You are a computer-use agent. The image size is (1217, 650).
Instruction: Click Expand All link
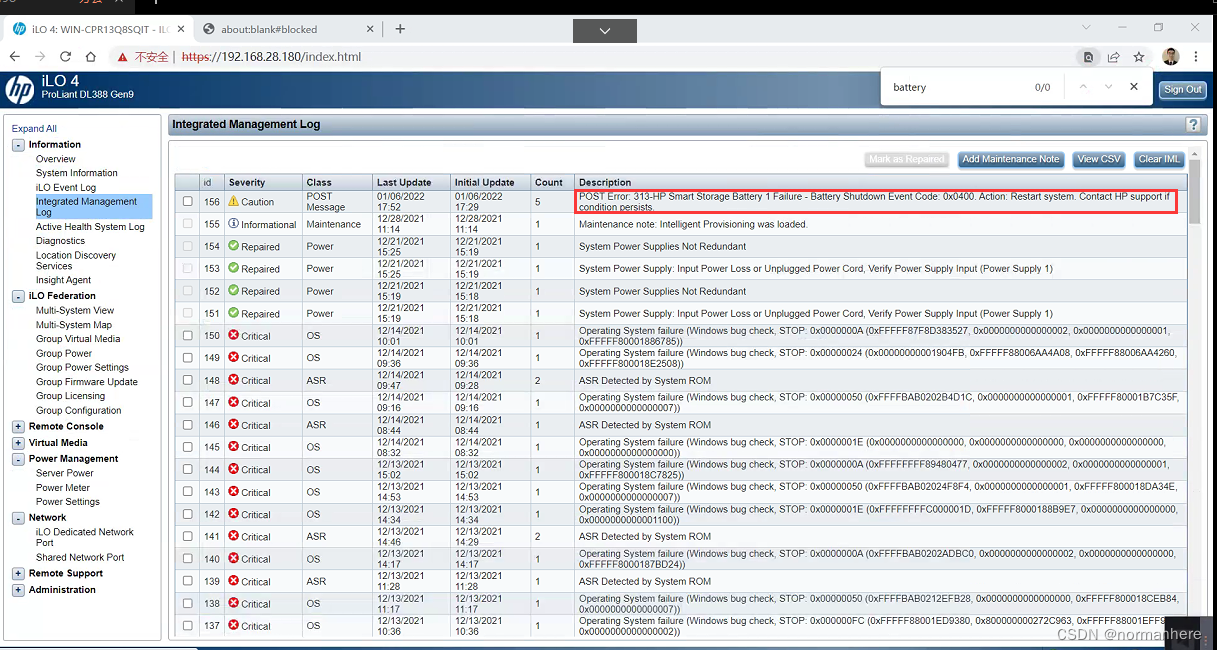pyautogui.click(x=34, y=129)
